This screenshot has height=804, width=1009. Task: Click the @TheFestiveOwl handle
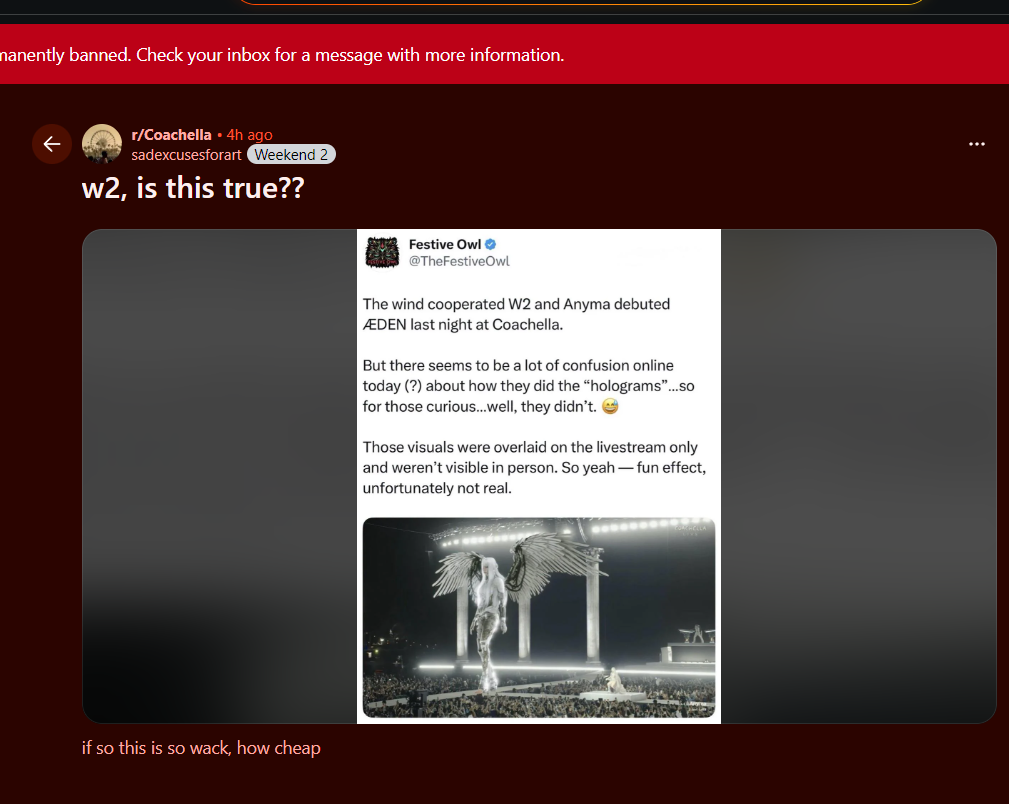coord(459,261)
